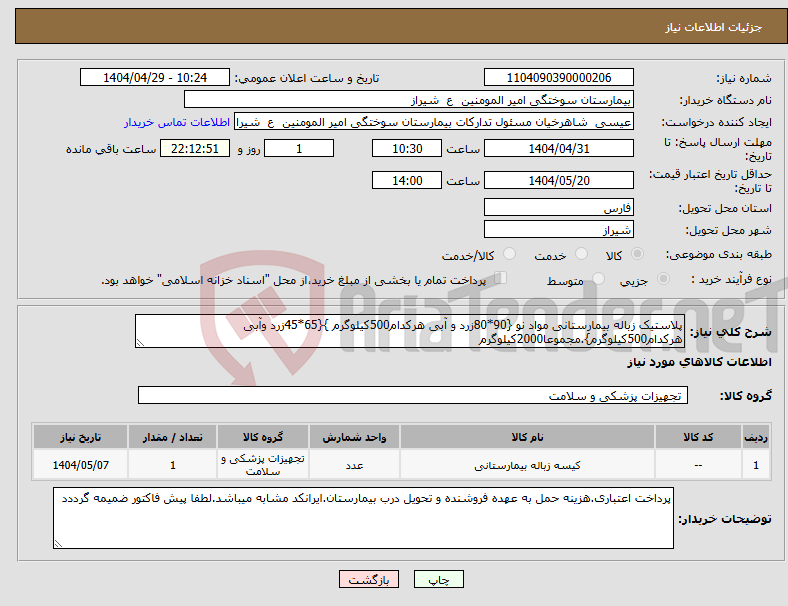
Task: Click the تعداد / مقدار column header
Action: (x=172, y=437)
